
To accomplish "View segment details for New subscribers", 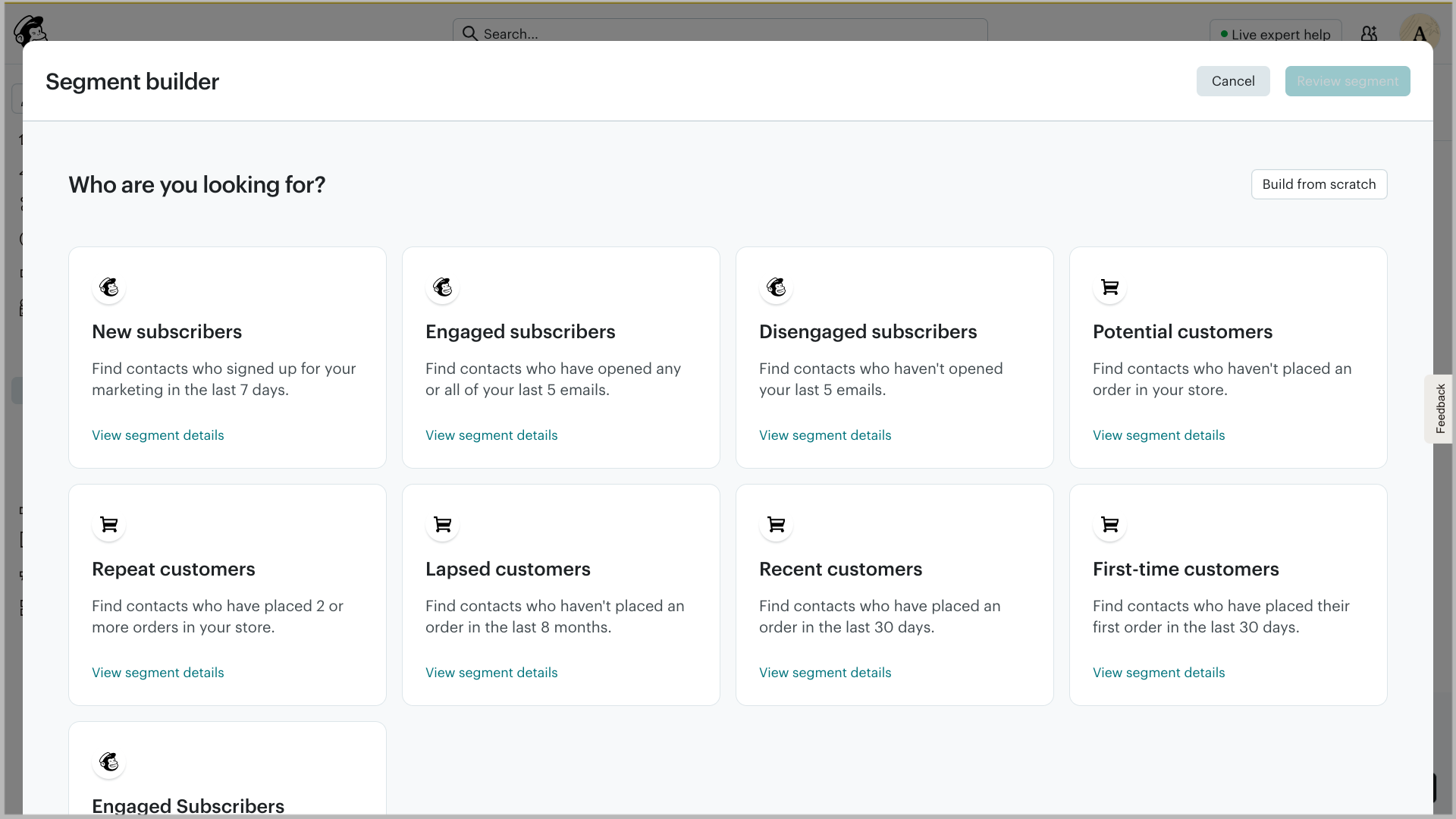I will tap(158, 435).
